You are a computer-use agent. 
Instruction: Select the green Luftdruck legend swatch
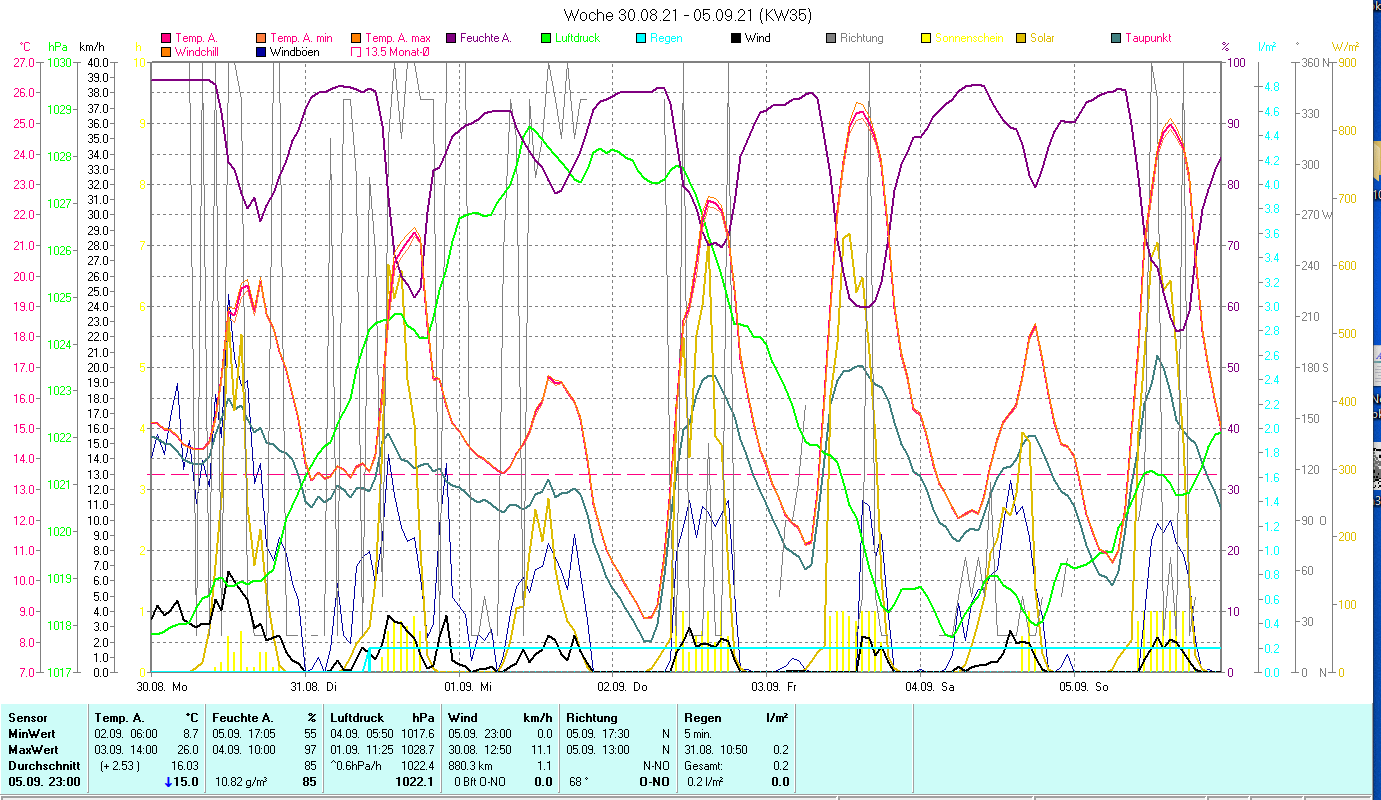click(545, 38)
